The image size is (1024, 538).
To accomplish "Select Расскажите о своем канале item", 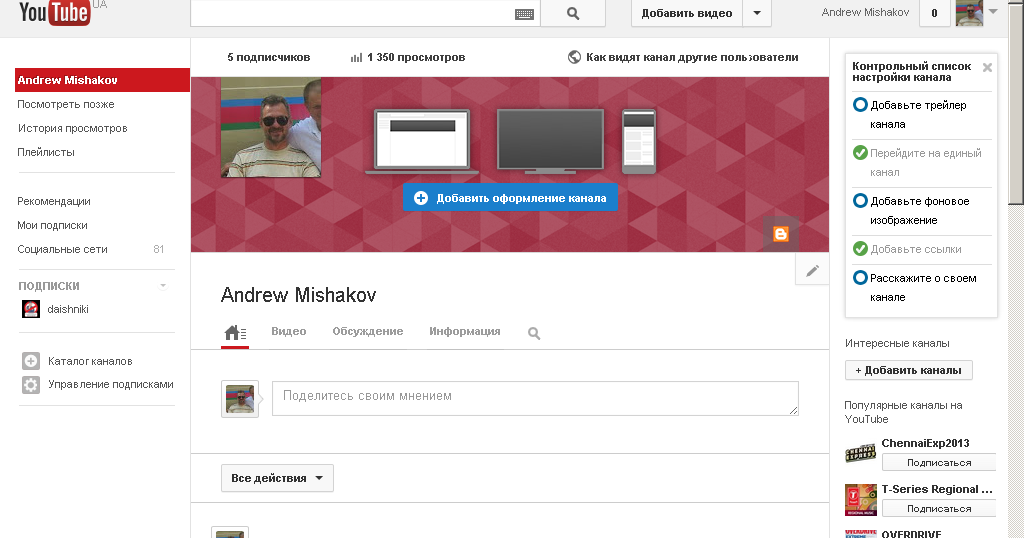I will [x=921, y=288].
